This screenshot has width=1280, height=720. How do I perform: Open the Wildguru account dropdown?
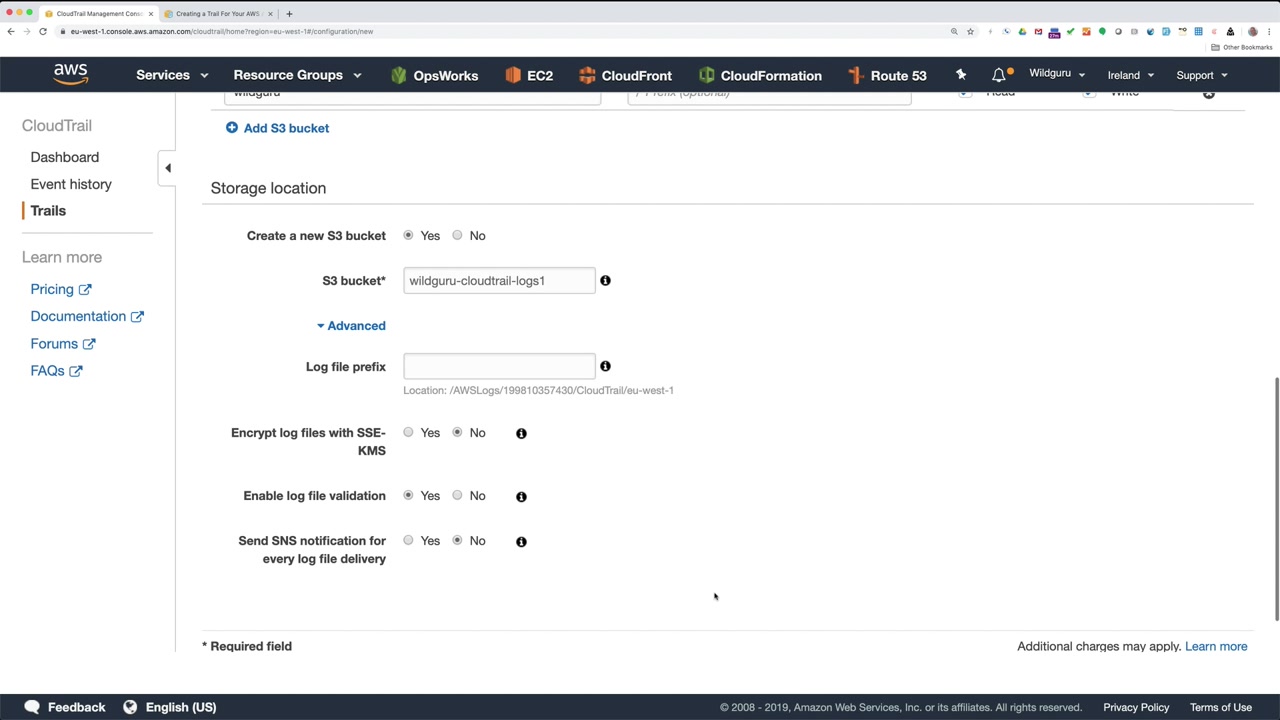[x=1057, y=74]
